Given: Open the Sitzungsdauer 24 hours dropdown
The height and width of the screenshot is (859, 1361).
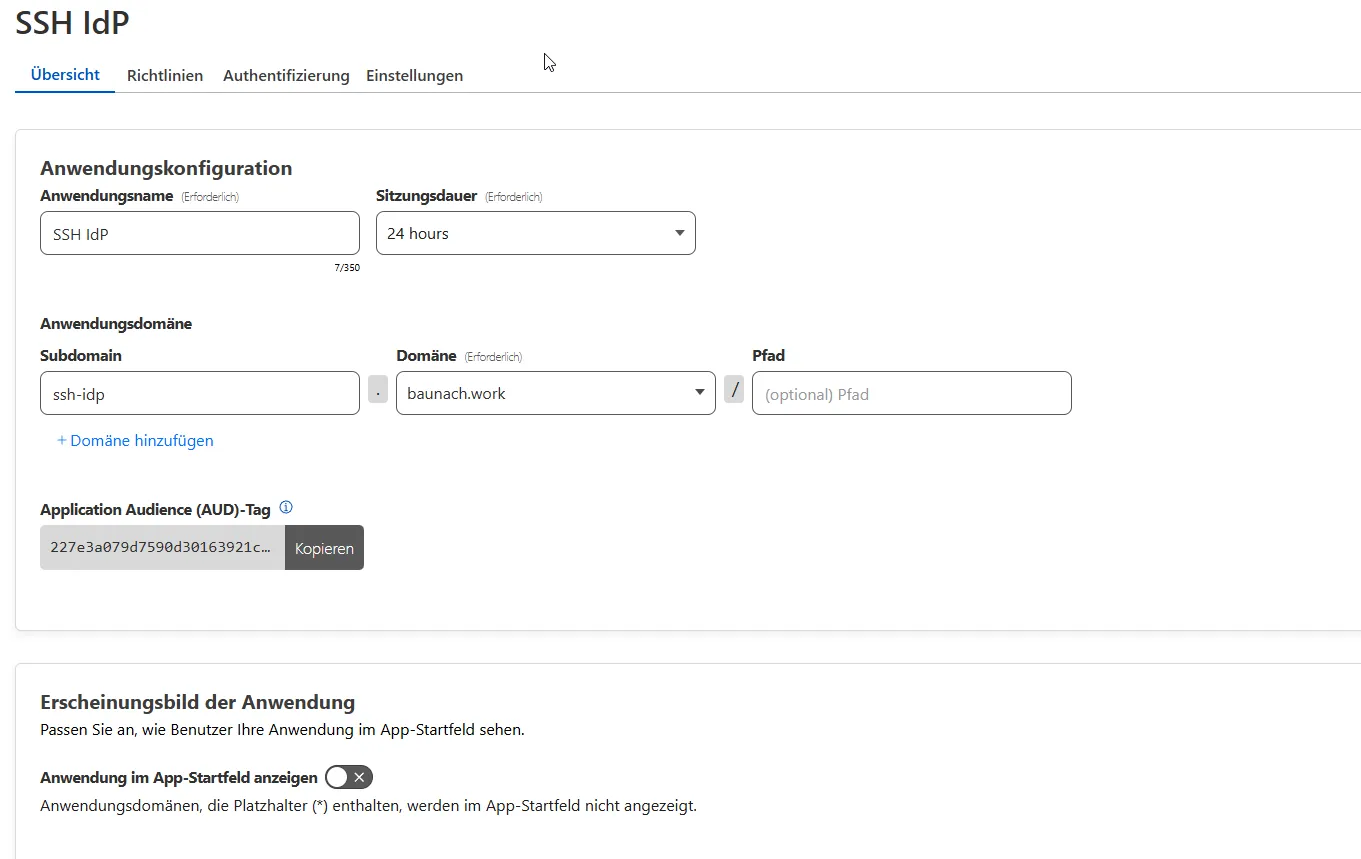Looking at the screenshot, I should tap(535, 233).
